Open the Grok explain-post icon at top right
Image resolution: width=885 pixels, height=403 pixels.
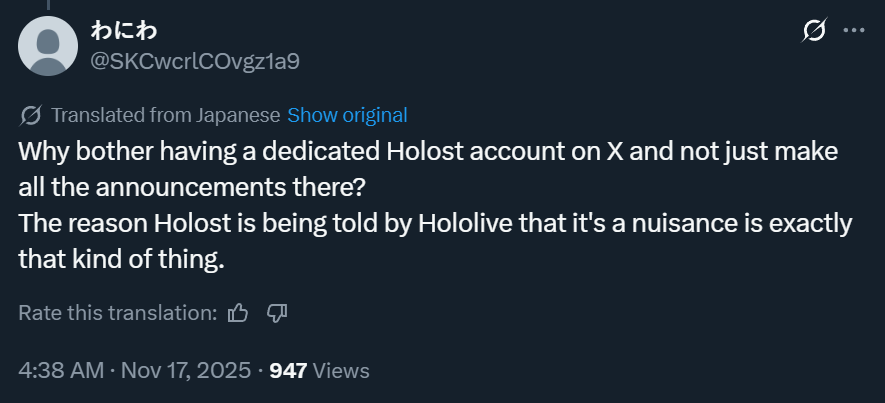coord(814,31)
